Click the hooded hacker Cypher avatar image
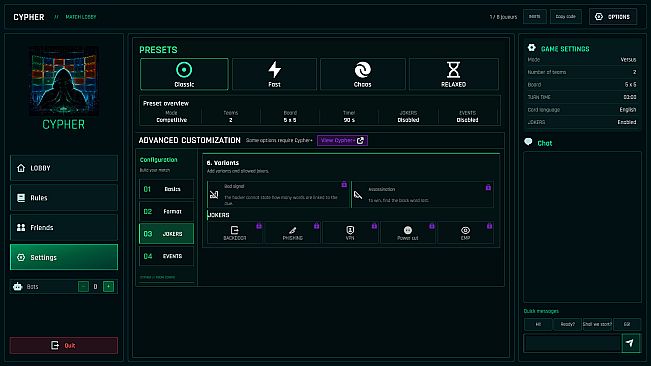651x366 pixels. pyautogui.click(x=64, y=81)
